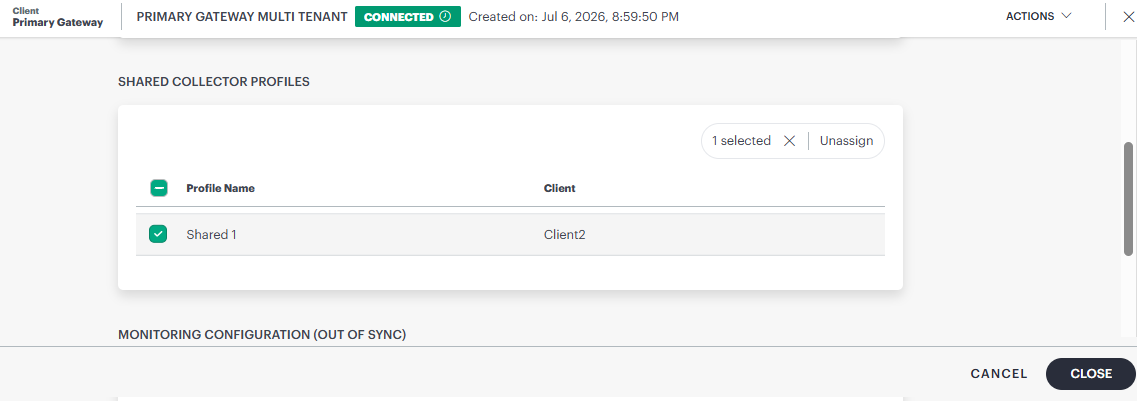Clear the selection with the X next to 1 selected
Screen dimensions: 1137x401
pos(790,141)
